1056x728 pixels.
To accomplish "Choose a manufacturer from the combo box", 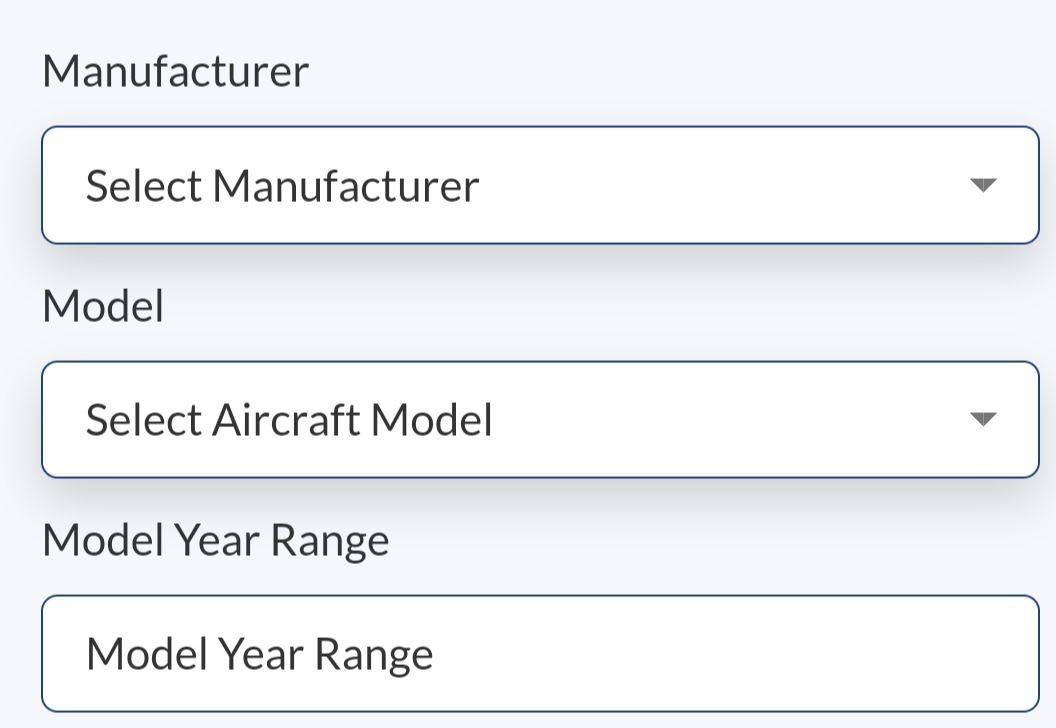I will point(540,185).
